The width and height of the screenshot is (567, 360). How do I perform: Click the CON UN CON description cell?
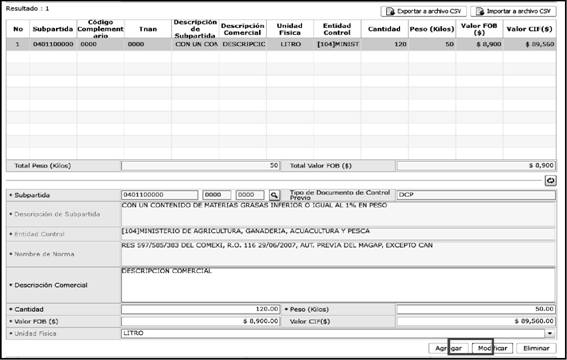click(195, 44)
